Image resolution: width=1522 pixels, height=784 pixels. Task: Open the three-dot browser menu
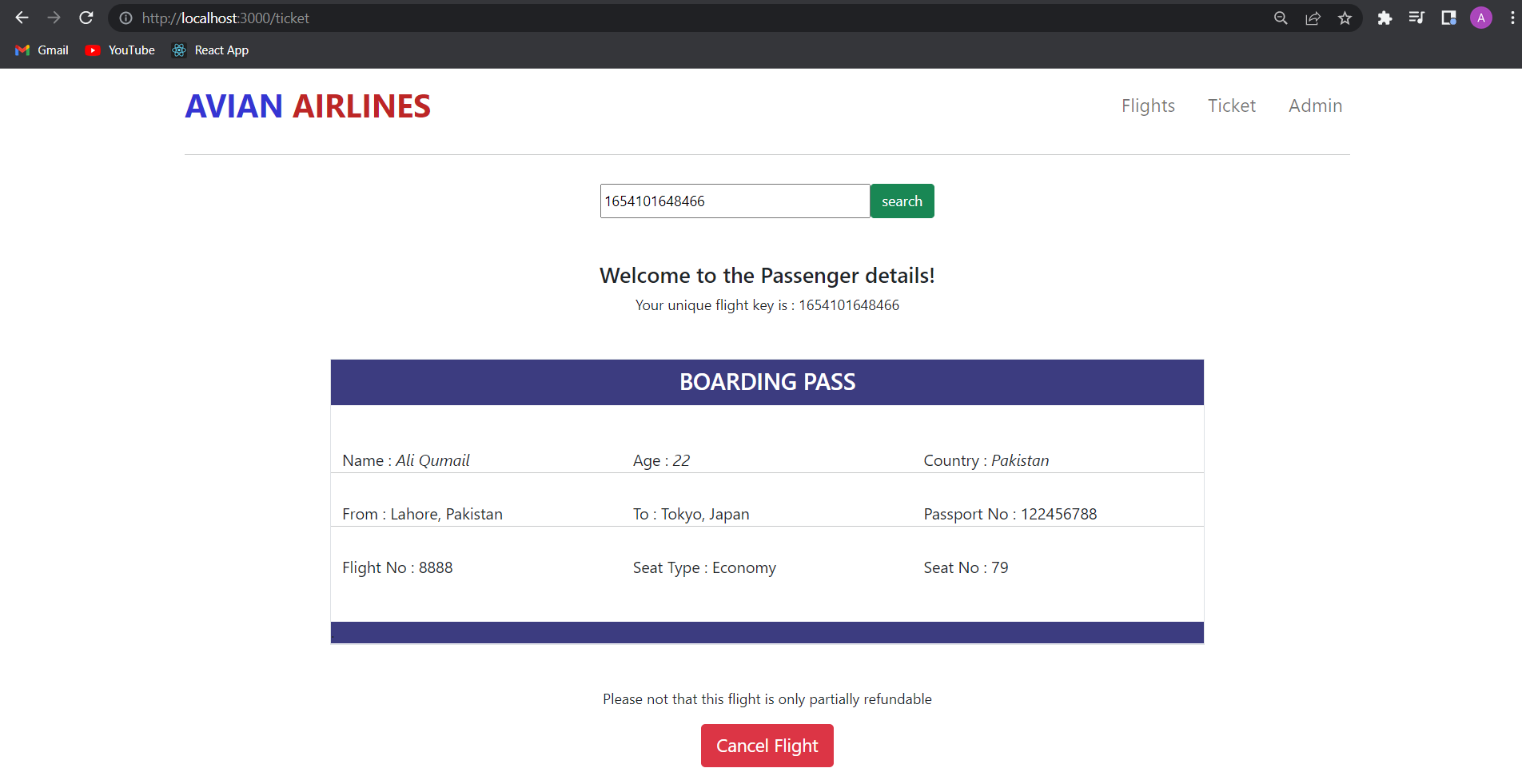coord(1509,18)
